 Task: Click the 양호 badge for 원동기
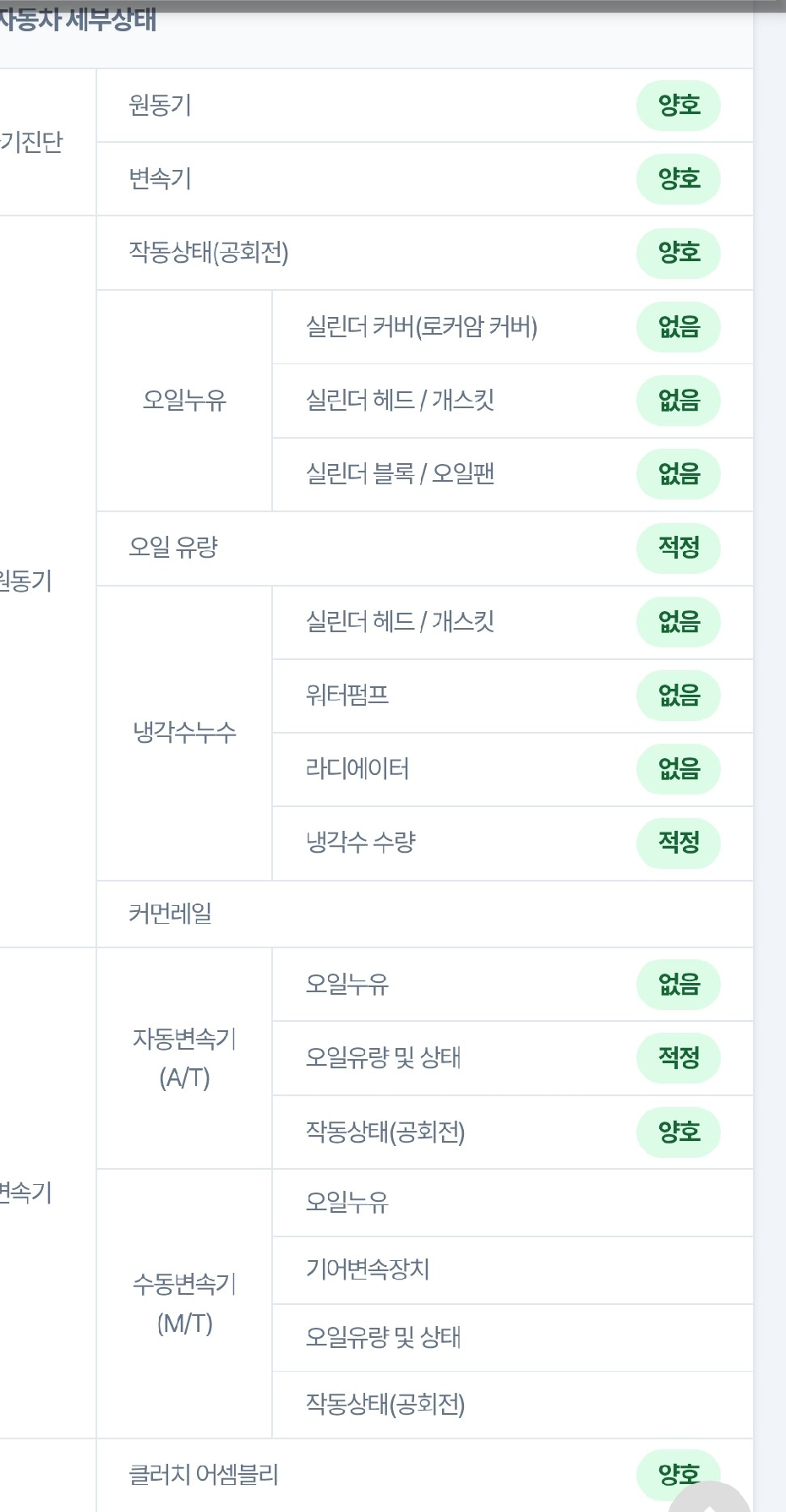pyautogui.click(x=678, y=106)
